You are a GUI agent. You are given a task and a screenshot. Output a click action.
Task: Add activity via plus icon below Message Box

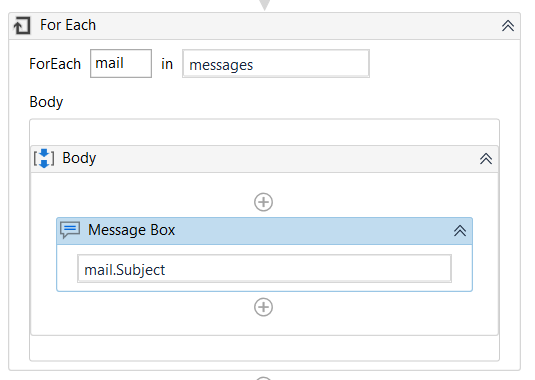click(x=263, y=307)
